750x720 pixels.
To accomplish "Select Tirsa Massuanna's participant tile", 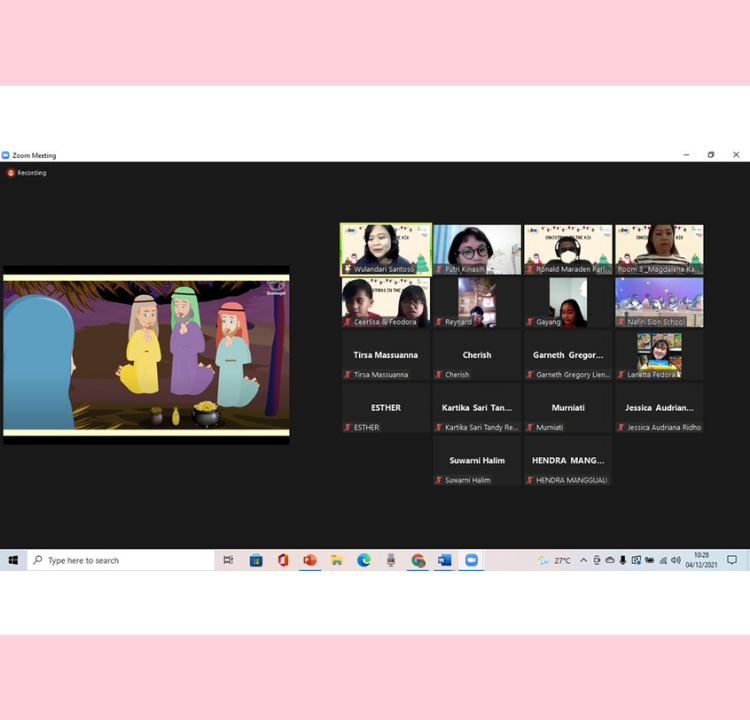I will (x=386, y=355).
